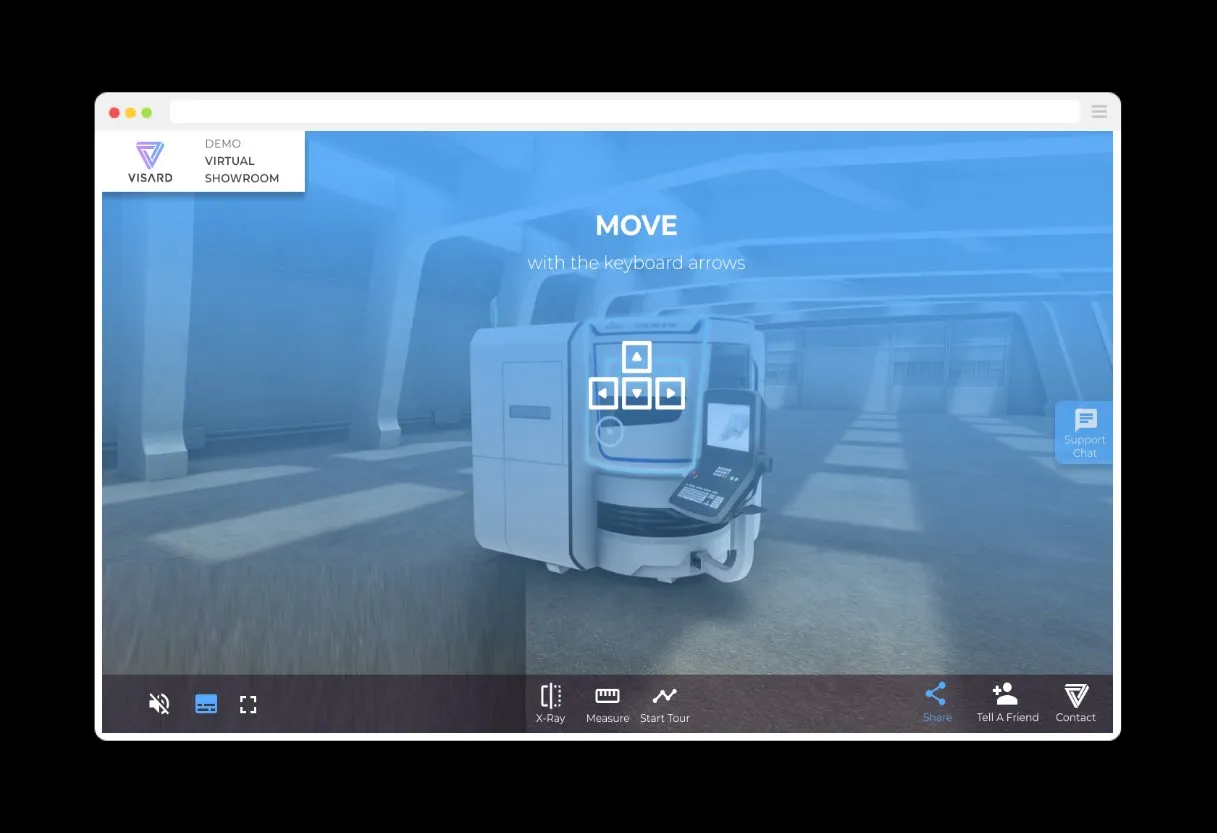Open the Contact option
1217x833 pixels.
tap(1076, 703)
